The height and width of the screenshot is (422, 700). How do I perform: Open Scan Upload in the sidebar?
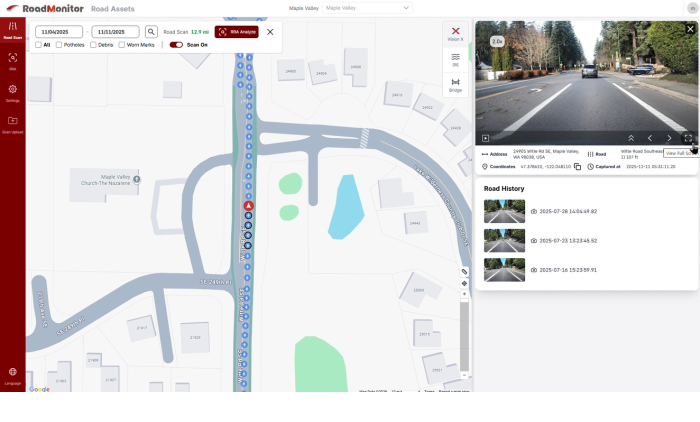coord(12,125)
